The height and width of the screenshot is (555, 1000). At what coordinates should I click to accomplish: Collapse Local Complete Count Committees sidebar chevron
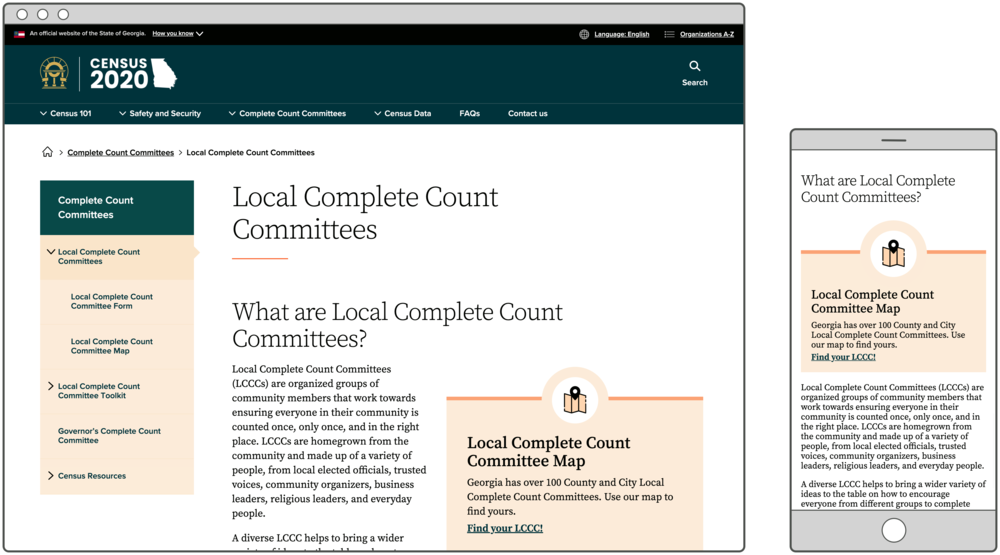(51, 252)
